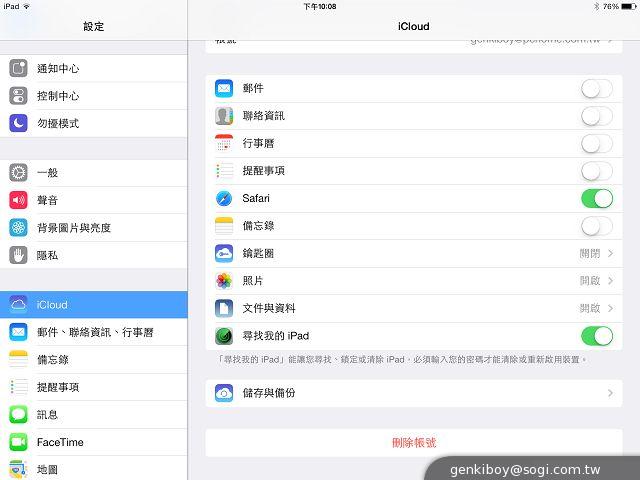Tap the FaceTime camera icon

[18, 442]
